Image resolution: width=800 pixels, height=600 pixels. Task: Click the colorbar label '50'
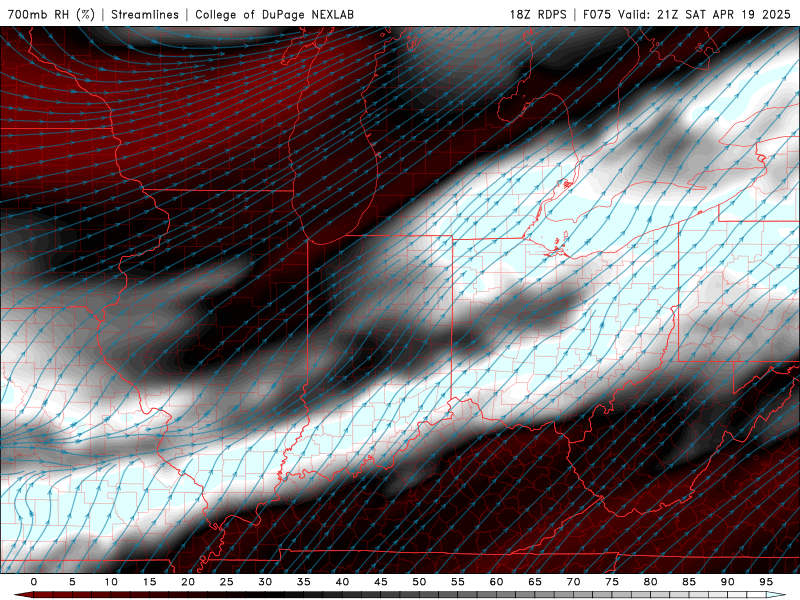pos(419,582)
